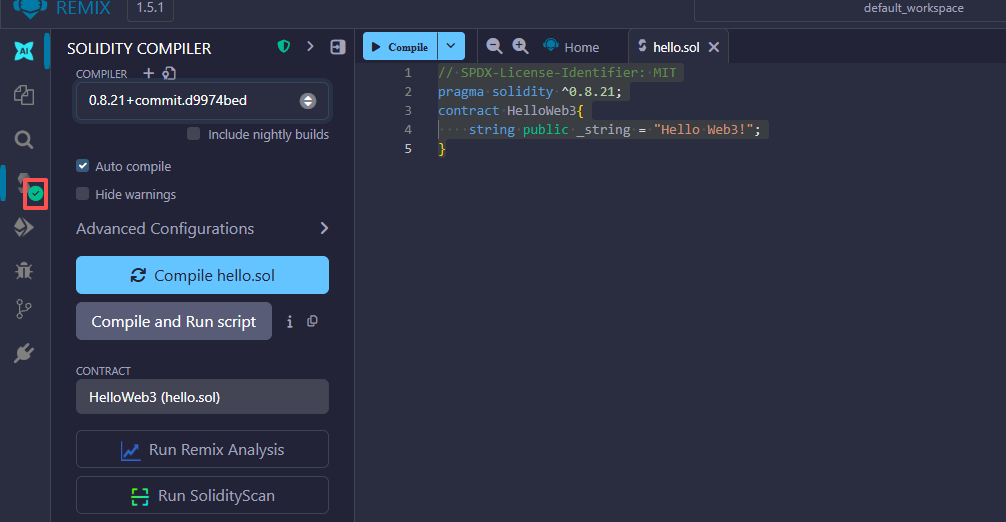Zoom out the editor font
This screenshot has width=1006, height=522.
494,46
